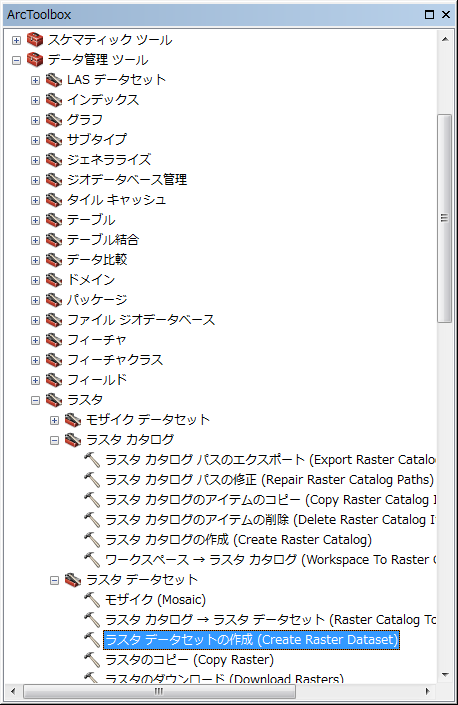The image size is (458, 705).
Task: Collapse the ラスタ toolset
Action: coord(35,401)
